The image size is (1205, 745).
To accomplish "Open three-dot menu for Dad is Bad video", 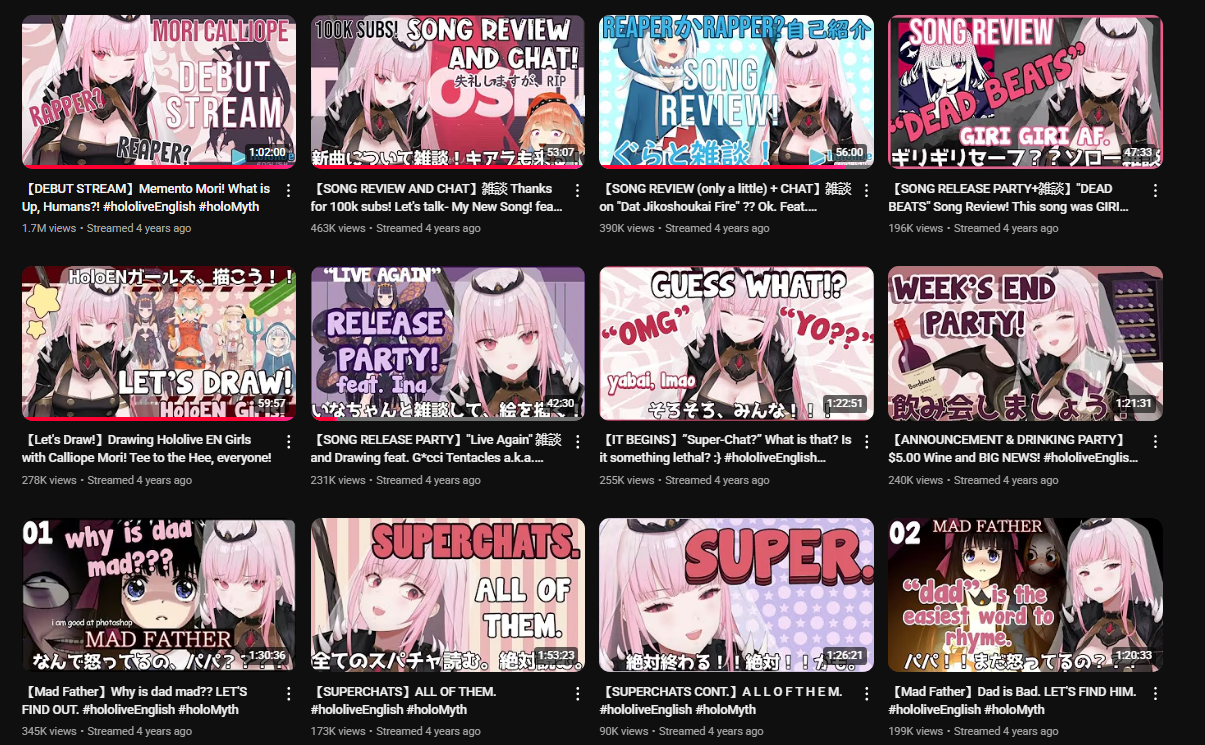I will point(1155,693).
